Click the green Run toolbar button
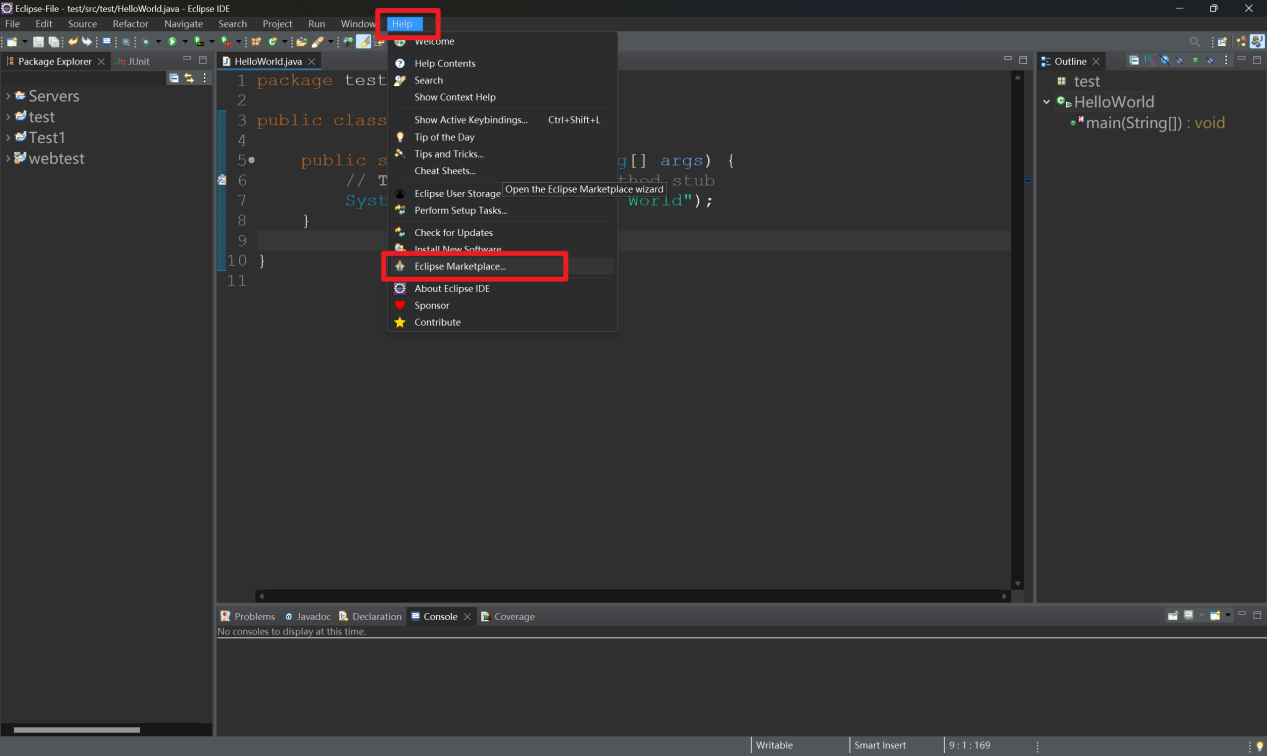 point(172,42)
